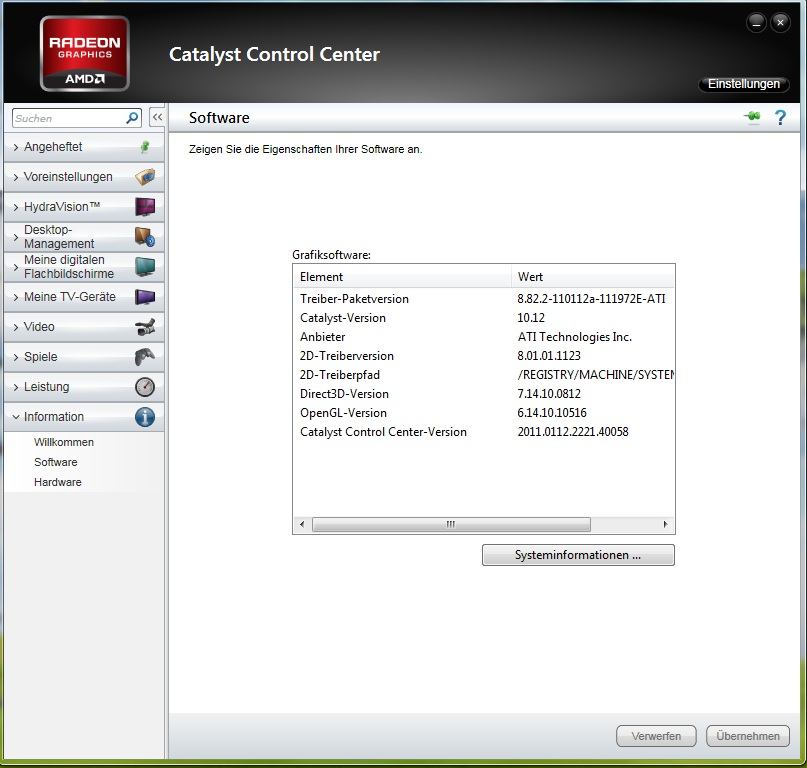
Task: Select the Direct3D-Version row
Action: coord(484,394)
